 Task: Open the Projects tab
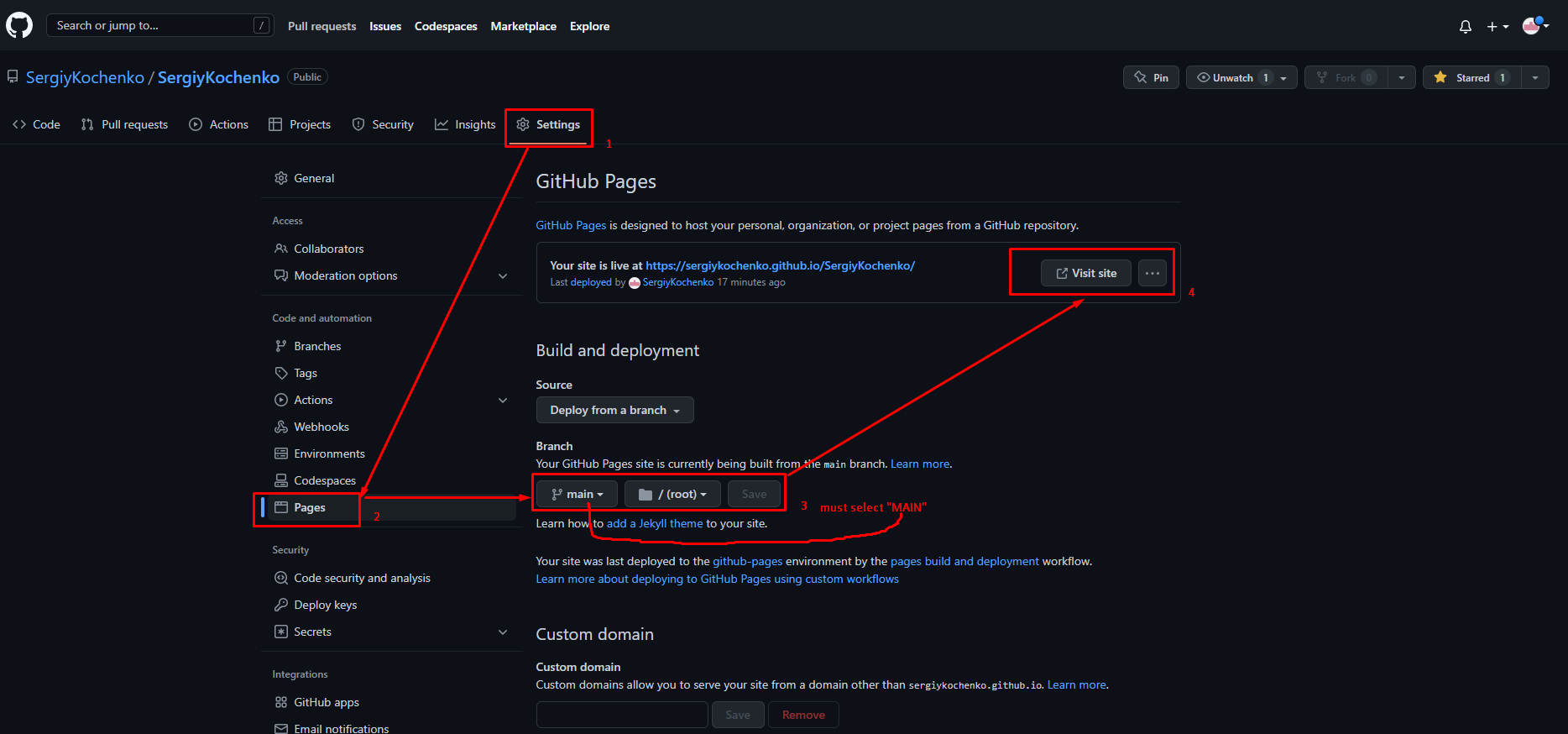point(300,124)
